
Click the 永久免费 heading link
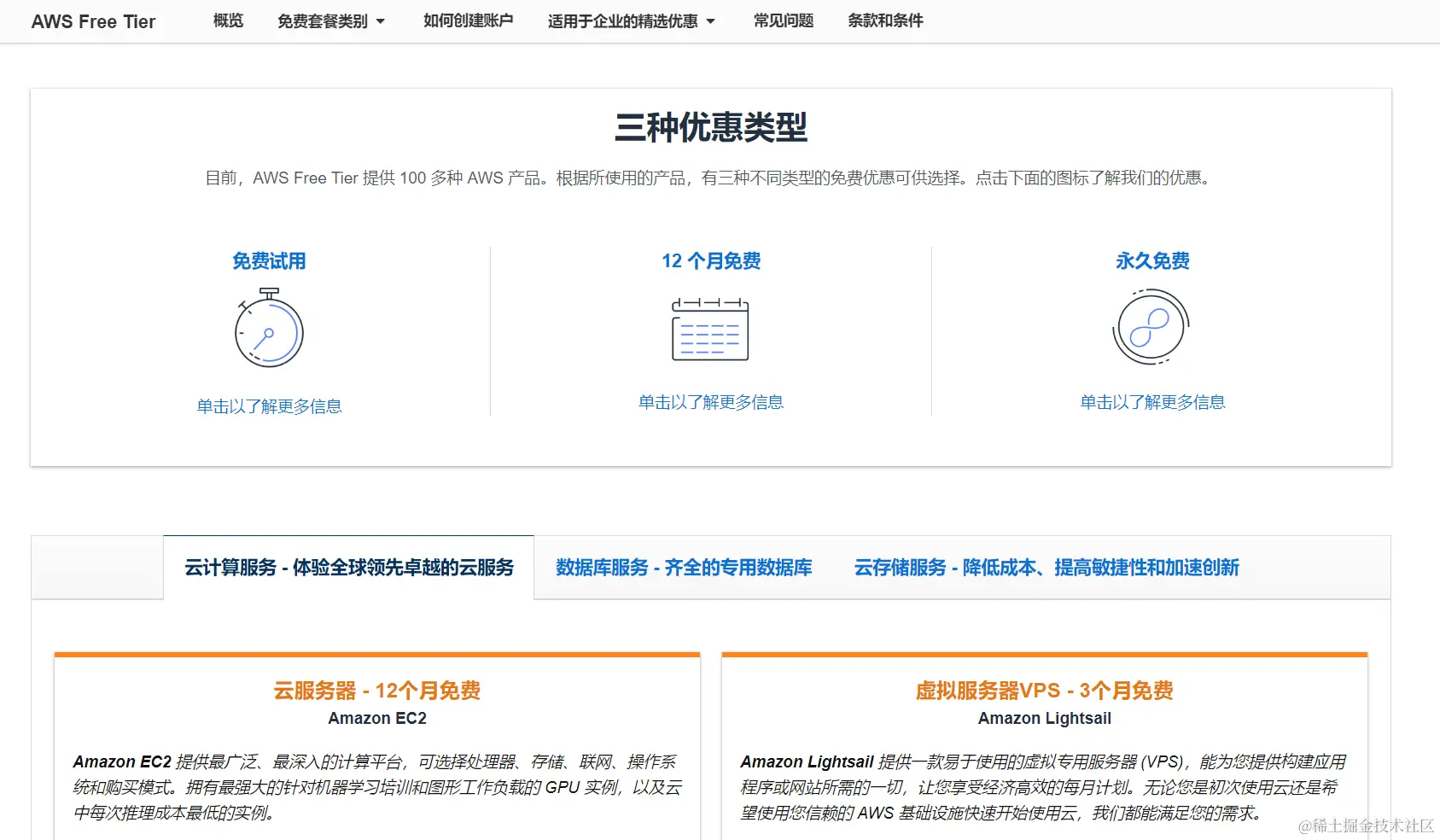coord(1152,261)
